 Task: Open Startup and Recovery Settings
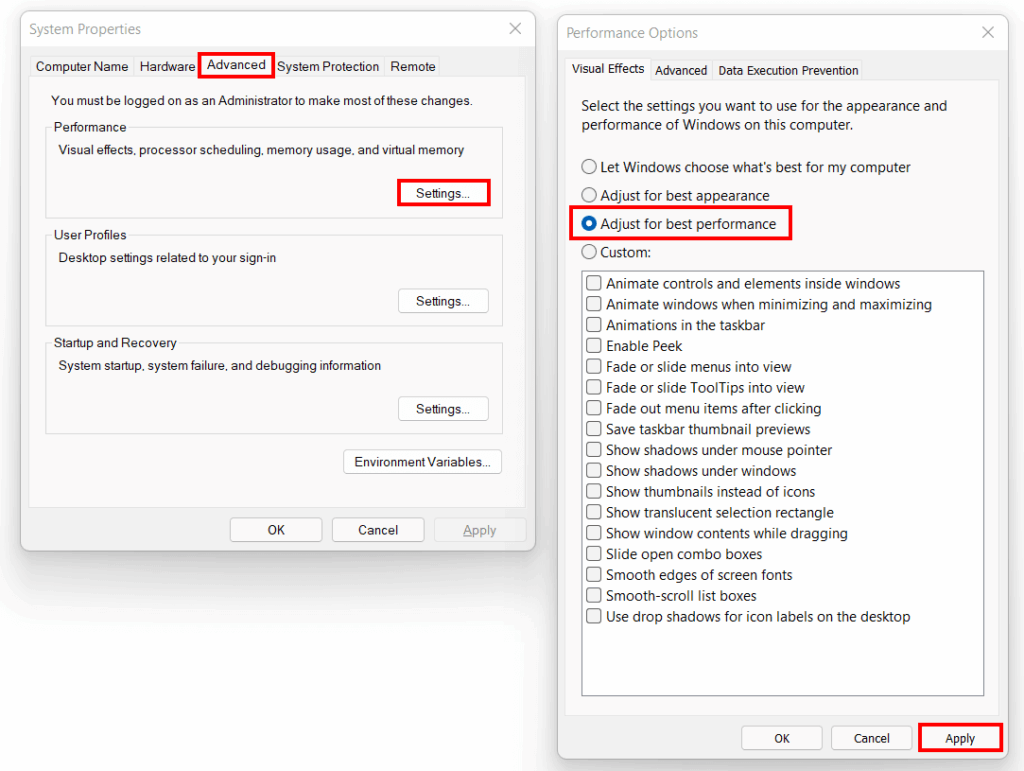pyautogui.click(x=443, y=408)
